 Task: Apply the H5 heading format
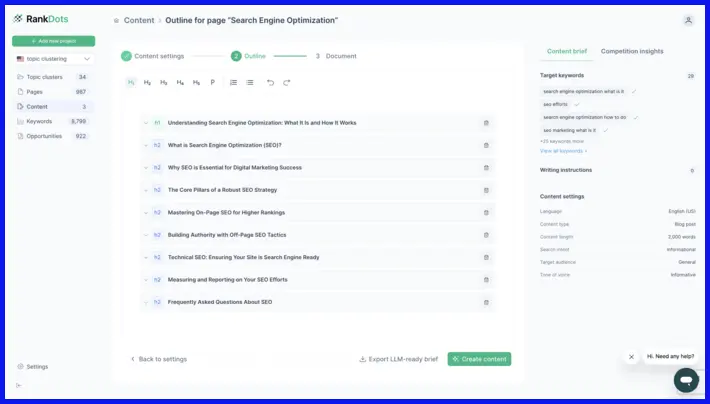click(x=196, y=82)
